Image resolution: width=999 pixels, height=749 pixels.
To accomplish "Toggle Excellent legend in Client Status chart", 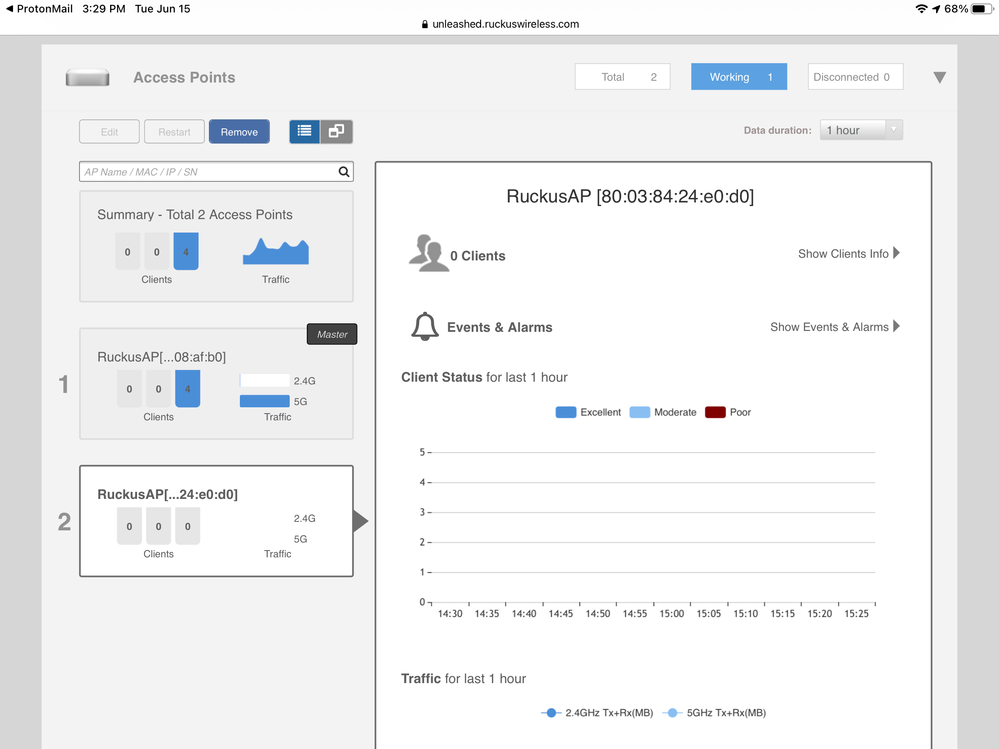I will pyautogui.click(x=588, y=412).
